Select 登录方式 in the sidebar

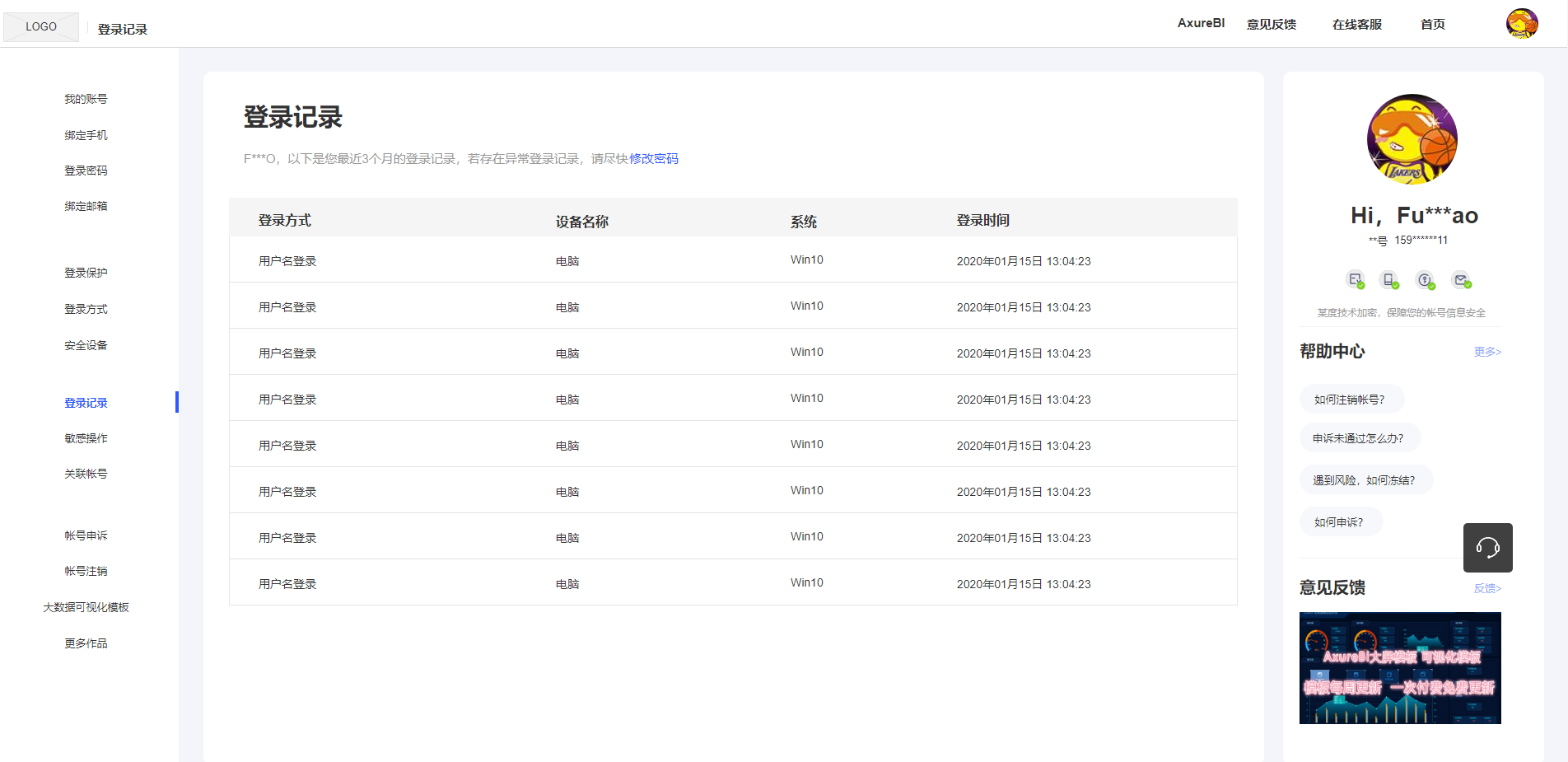click(86, 309)
